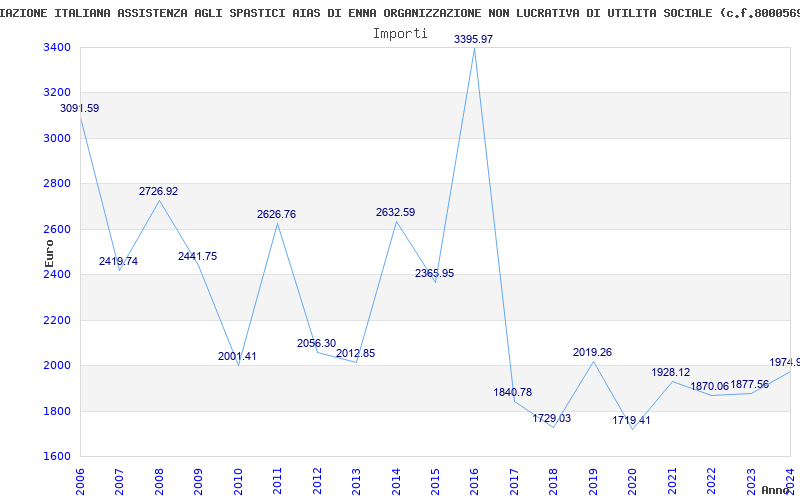Screen dimensions: 800x500
Task: Click the 2019.26 value label
Action: [592, 352]
